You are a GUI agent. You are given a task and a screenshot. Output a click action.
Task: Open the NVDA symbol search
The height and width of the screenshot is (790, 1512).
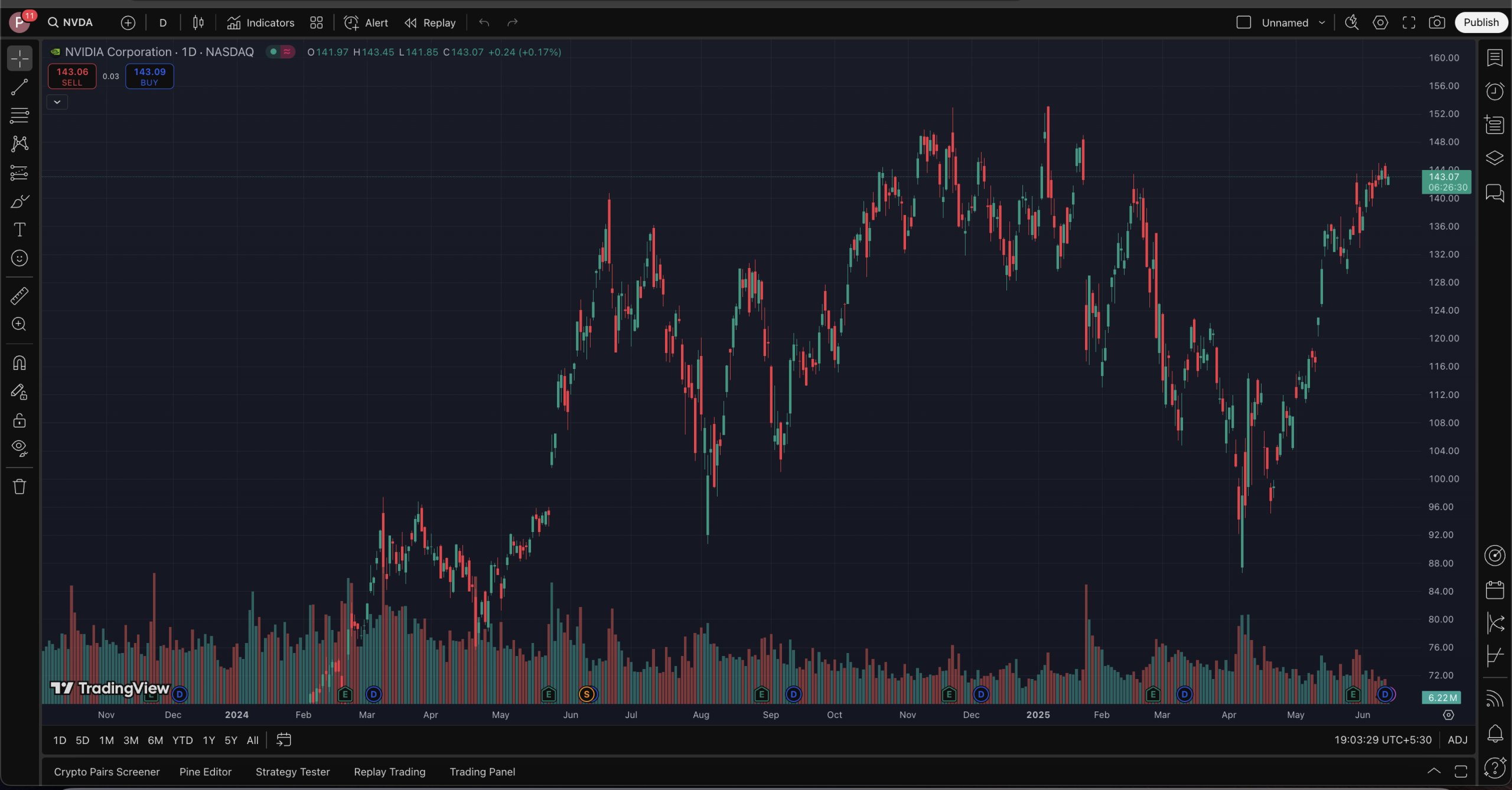pos(71,22)
